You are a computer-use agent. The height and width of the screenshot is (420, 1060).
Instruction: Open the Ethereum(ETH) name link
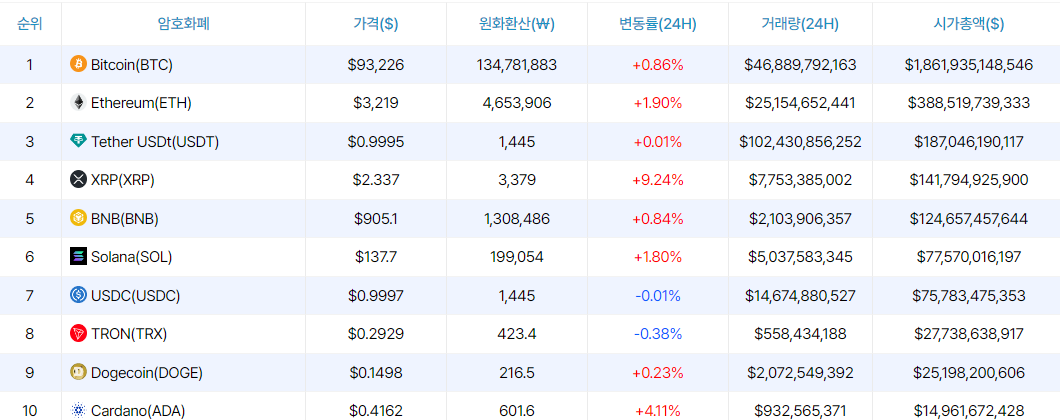(141, 103)
